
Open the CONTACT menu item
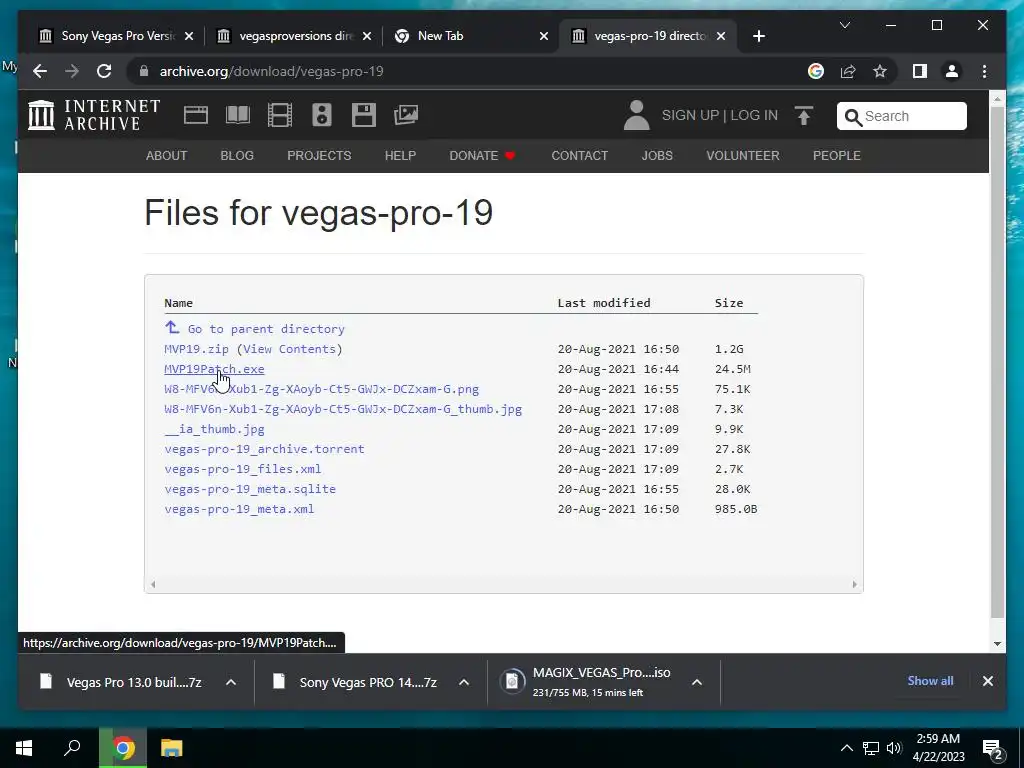pos(579,155)
